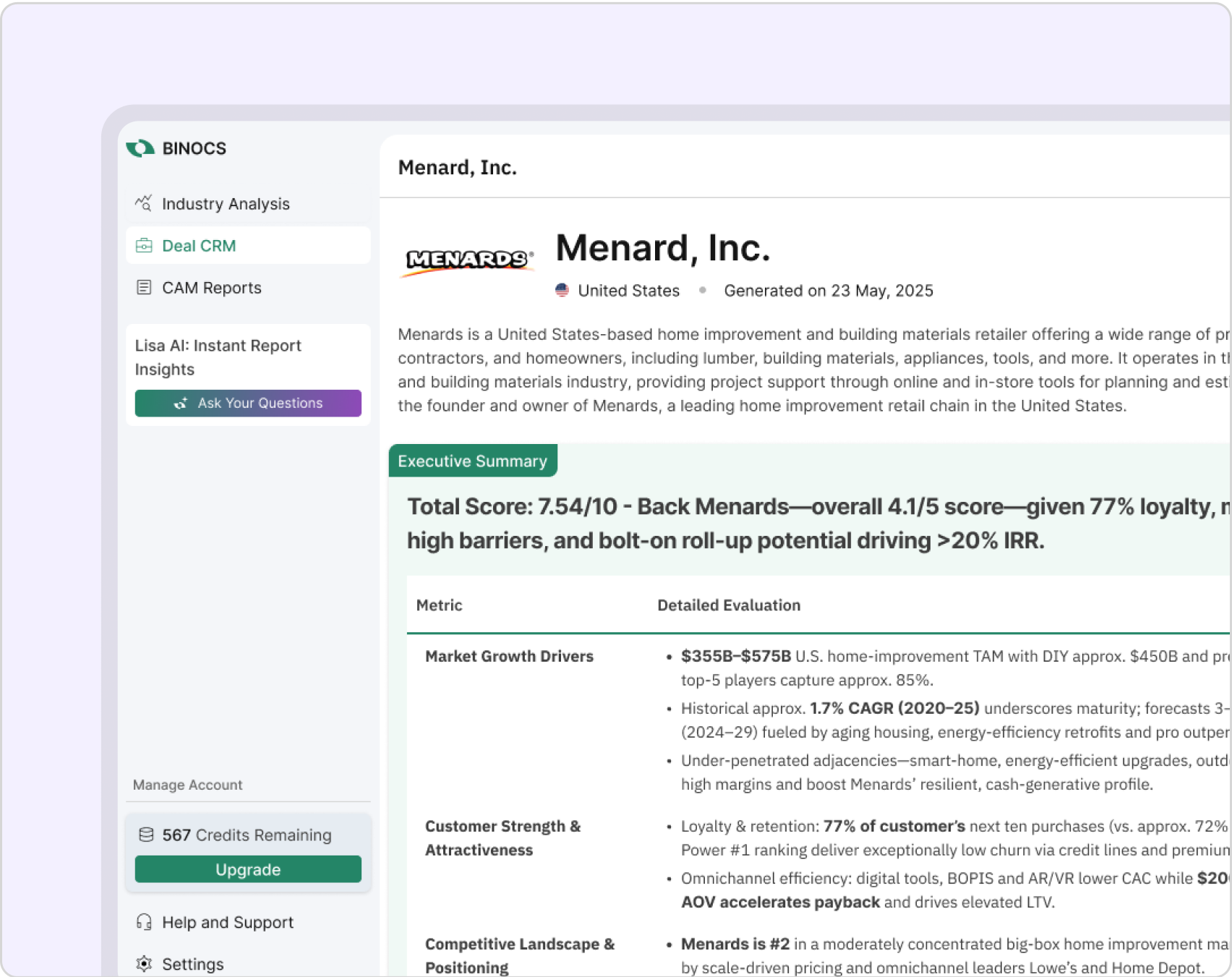Click the Menard, Inc. page header title
The width and height of the screenshot is (1232, 977).
coord(458,167)
